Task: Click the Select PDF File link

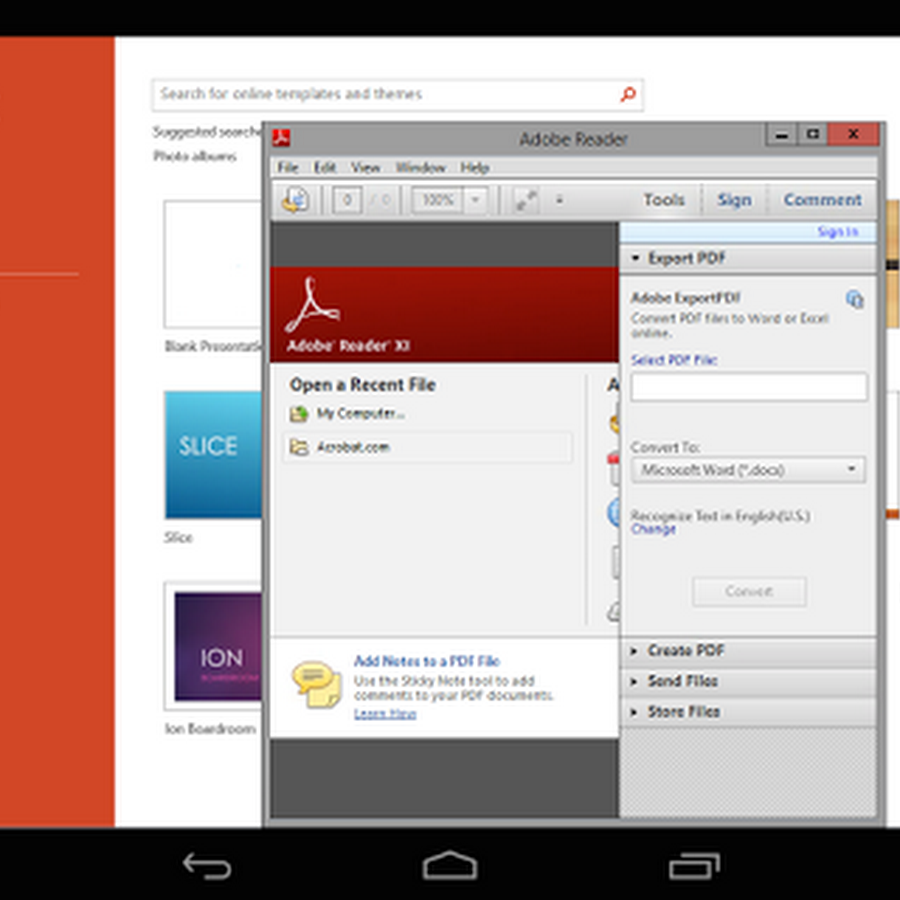Action: pyautogui.click(x=674, y=360)
